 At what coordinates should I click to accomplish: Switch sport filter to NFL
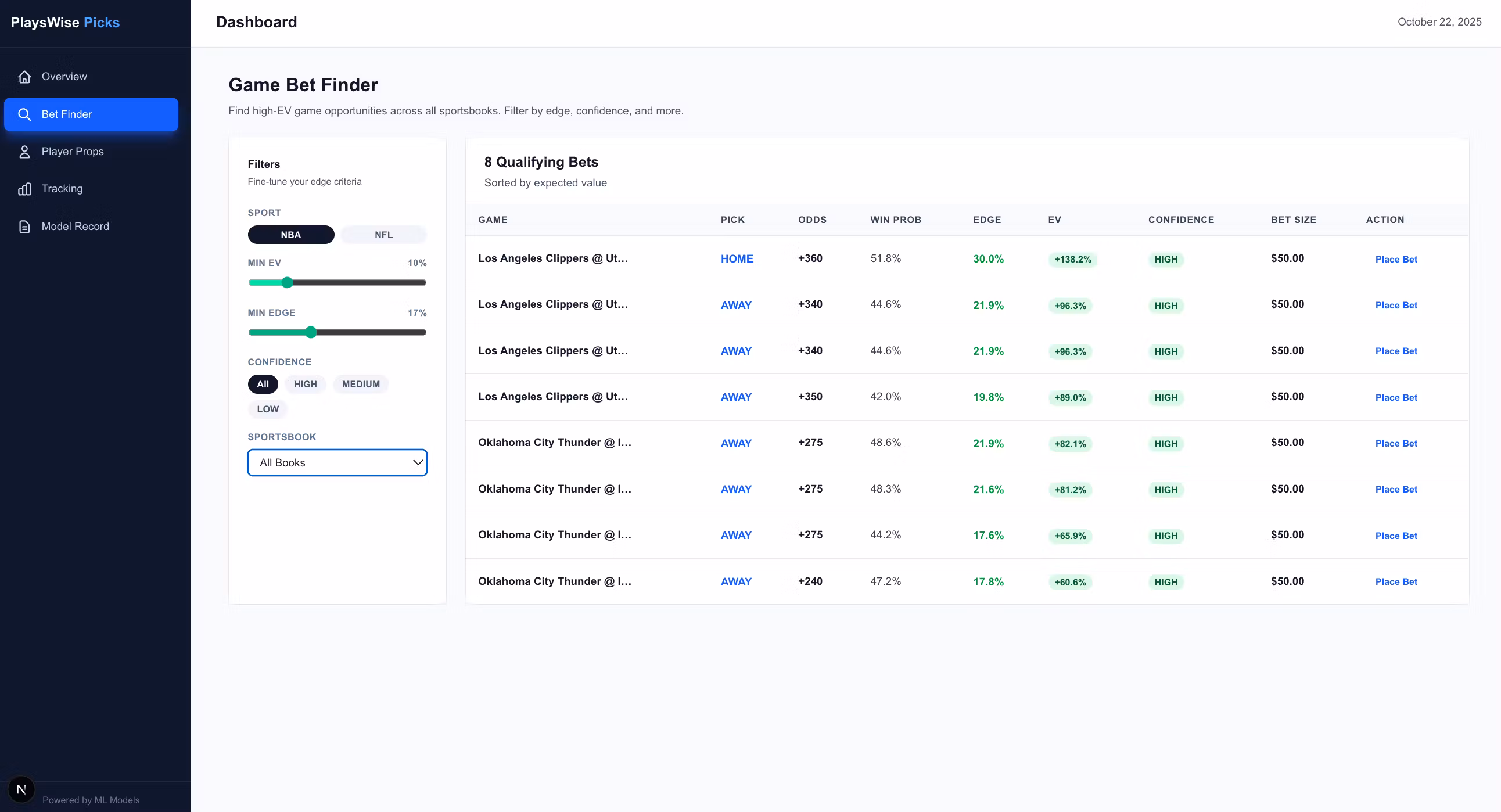click(x=383, y=235)
